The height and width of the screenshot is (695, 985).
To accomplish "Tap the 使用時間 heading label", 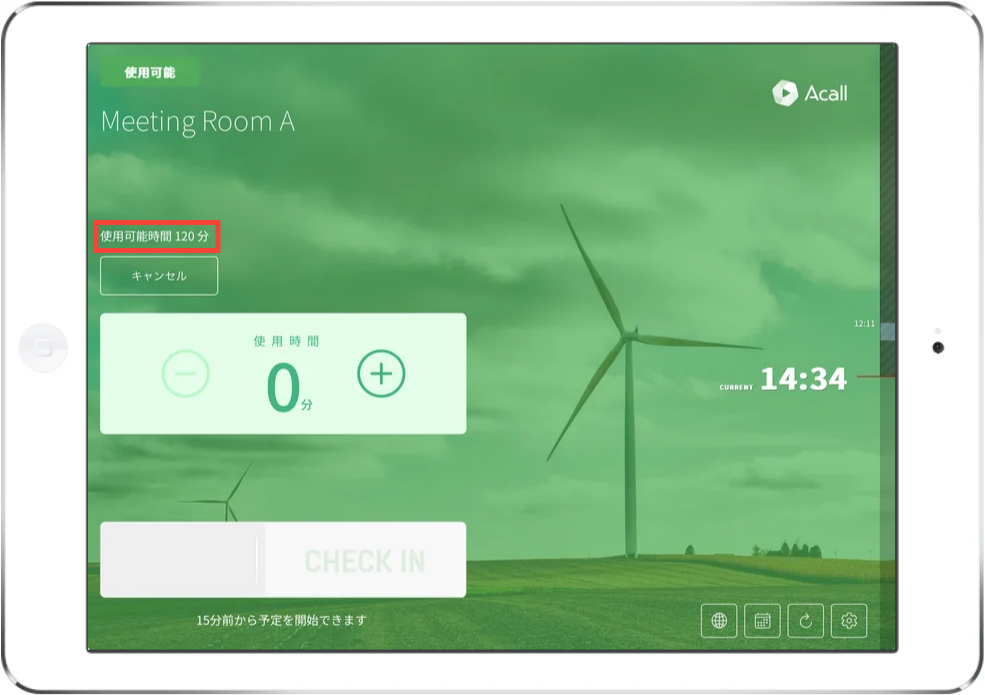I will [x=286, y=341].
